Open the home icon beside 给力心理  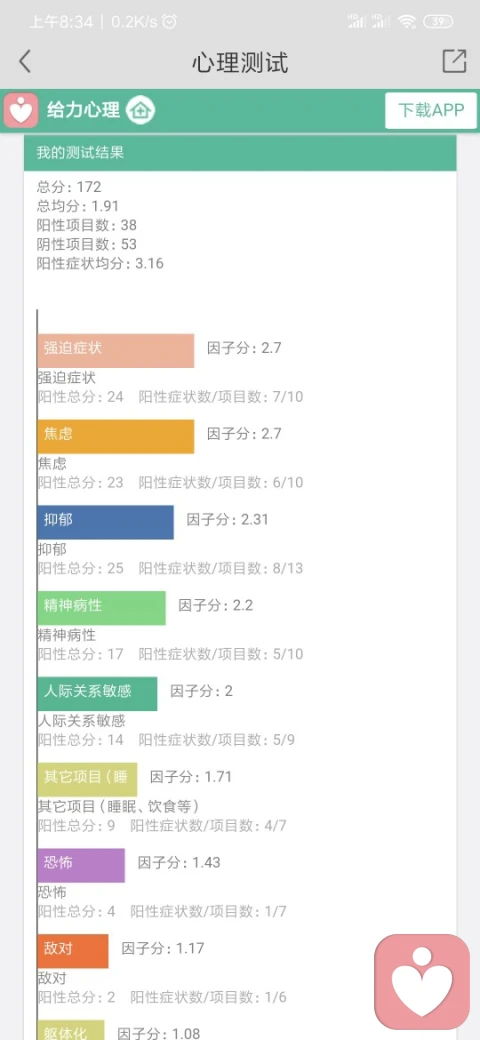click(141, 110)
